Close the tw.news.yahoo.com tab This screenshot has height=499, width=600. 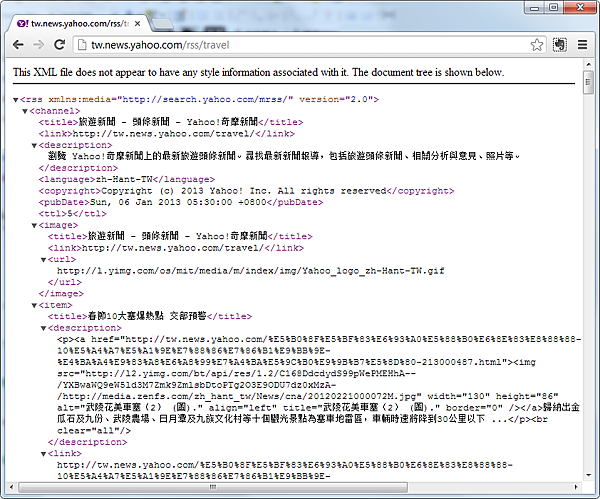click(137, 23)
